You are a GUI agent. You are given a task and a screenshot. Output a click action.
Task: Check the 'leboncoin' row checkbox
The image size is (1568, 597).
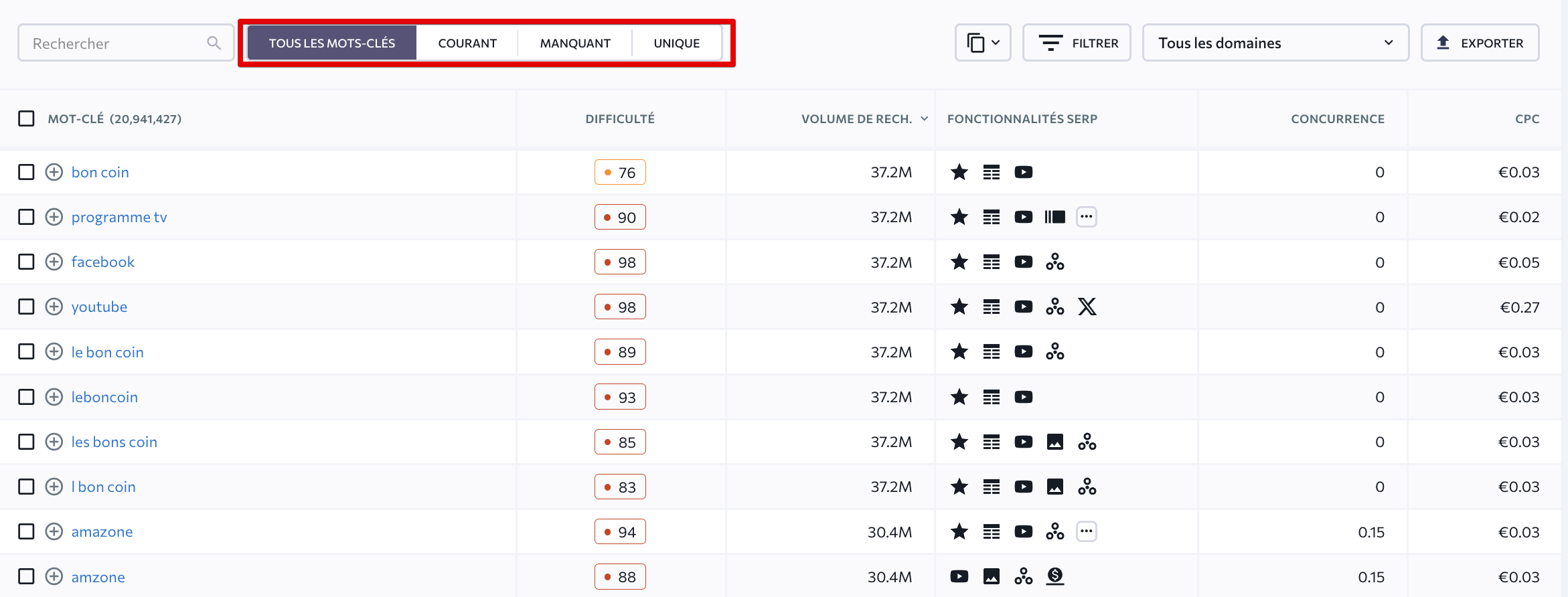(26, 397)
